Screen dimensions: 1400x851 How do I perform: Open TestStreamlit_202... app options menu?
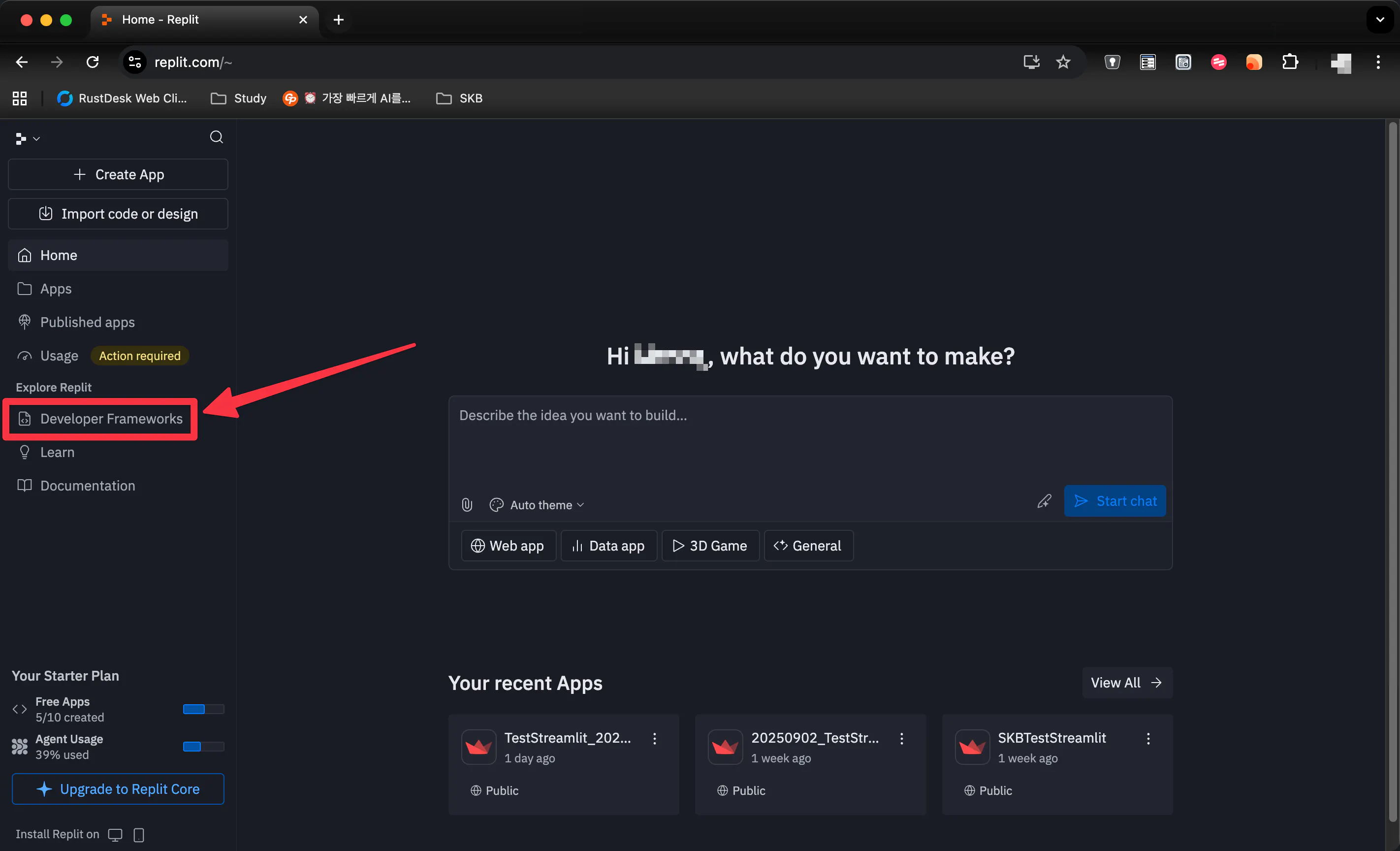coord(655,739)
